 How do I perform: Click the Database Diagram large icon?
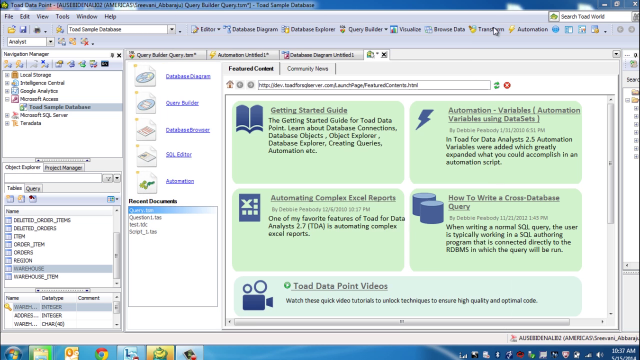[145, 76]
